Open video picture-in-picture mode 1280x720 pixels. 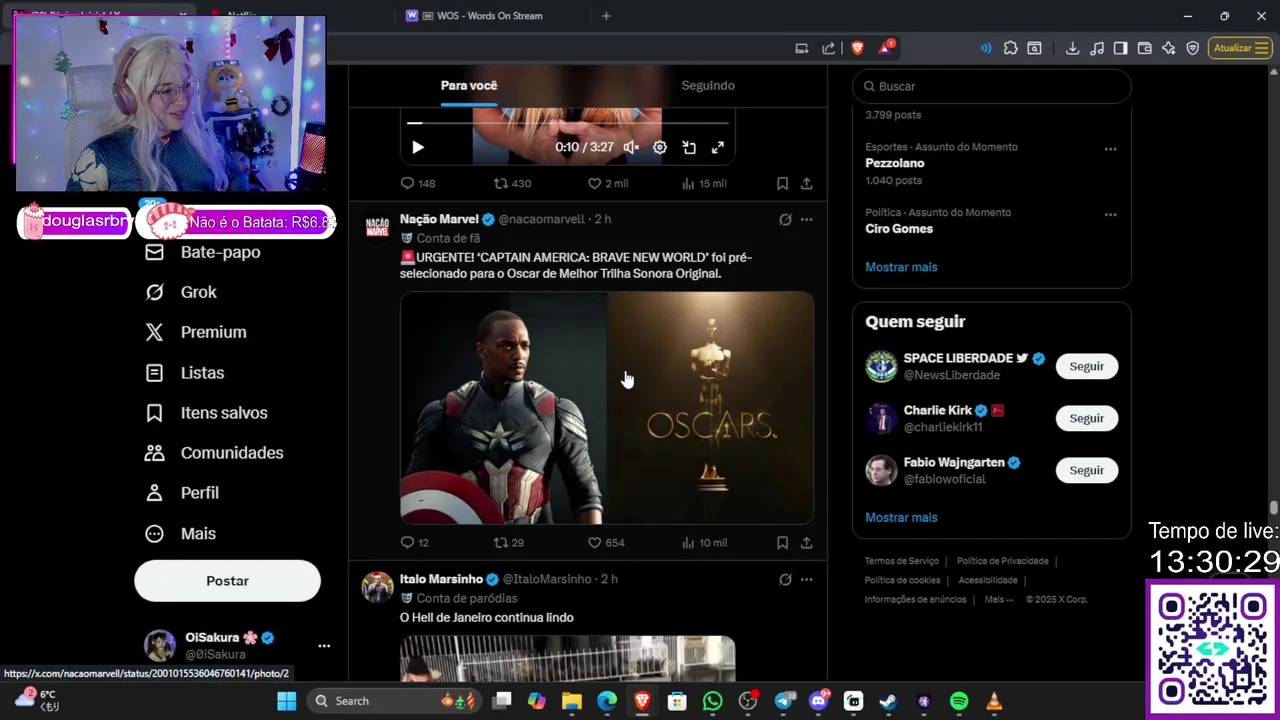point(689,147)
